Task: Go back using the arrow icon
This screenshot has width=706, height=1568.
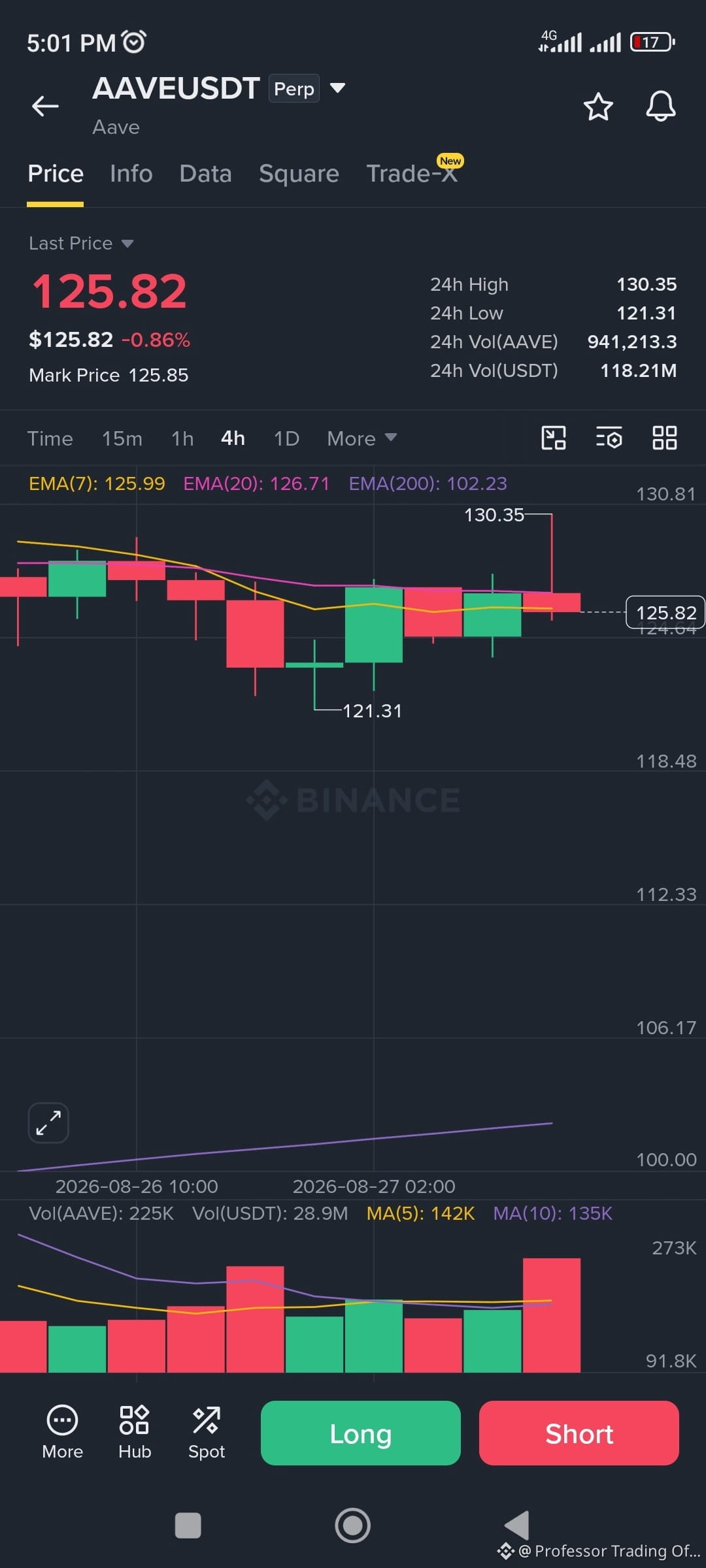Action: coord(45,106)
